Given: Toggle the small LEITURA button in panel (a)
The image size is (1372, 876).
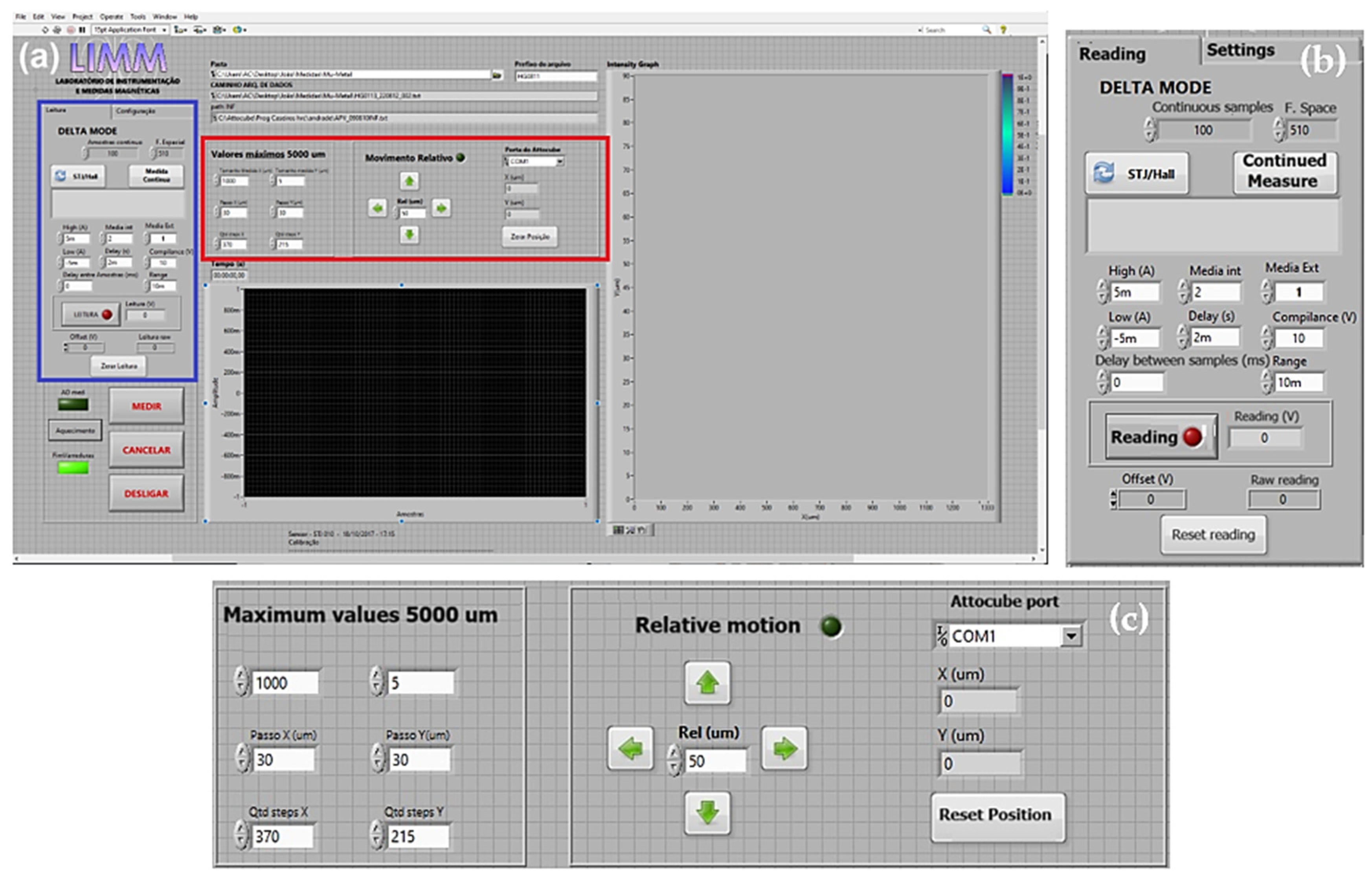Looking at the screenshot, I should coord(91,314).
